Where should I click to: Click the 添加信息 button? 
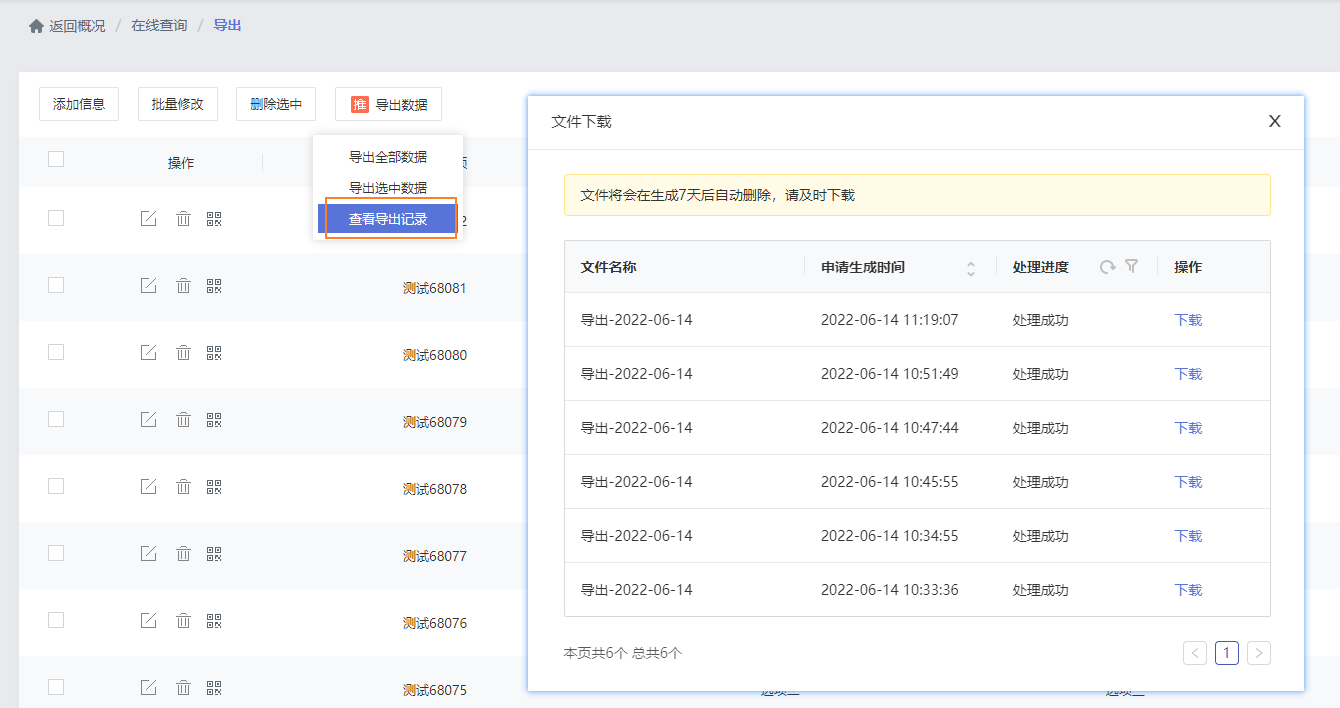point(79,104)
